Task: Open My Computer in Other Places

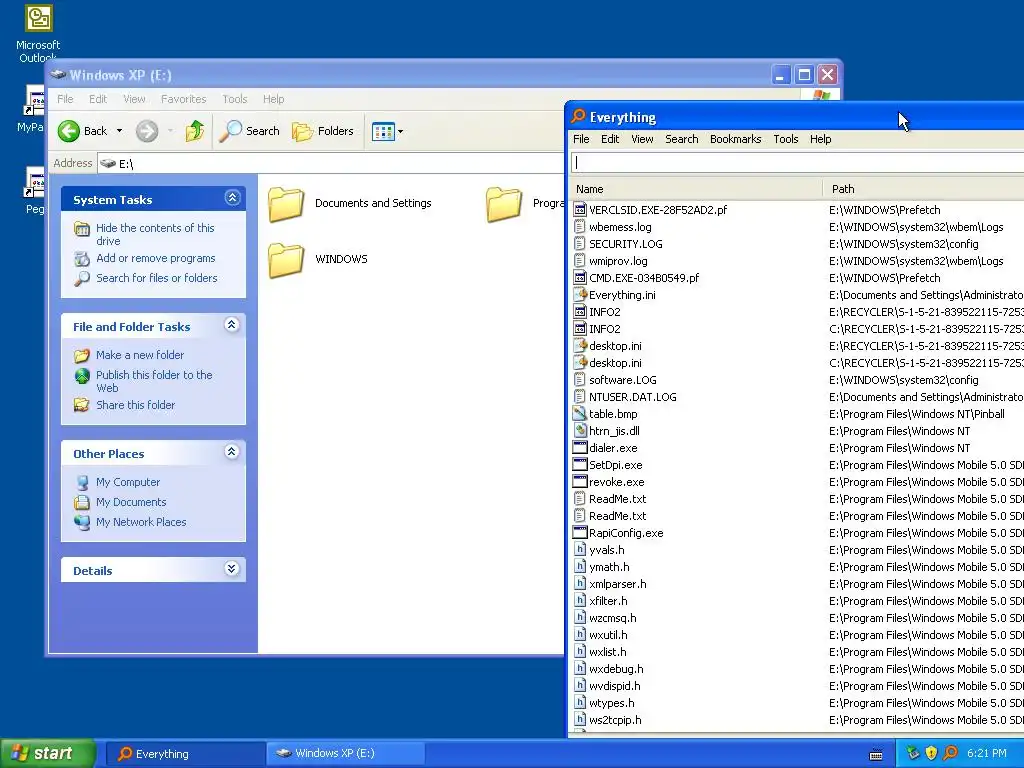Action: [x=127, y=482]
